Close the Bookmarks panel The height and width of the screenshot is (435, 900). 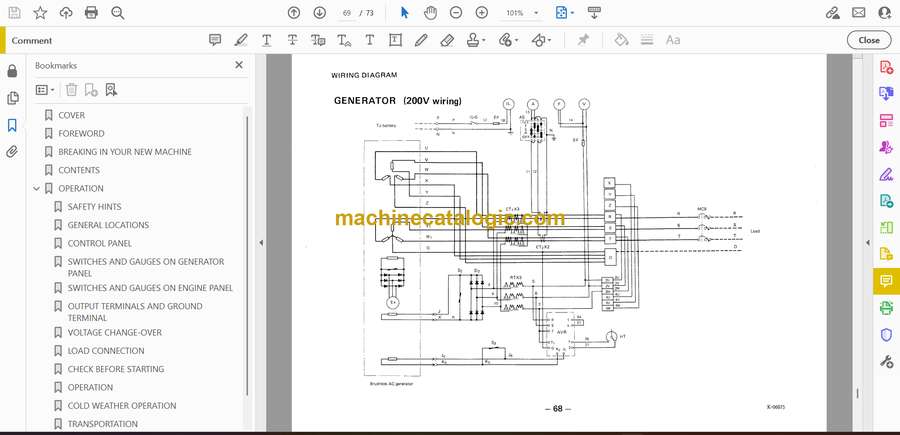tap(239, 65)
